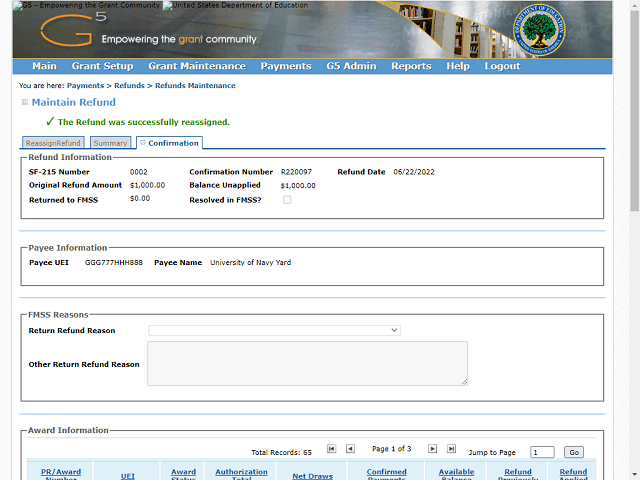Switch to the ReassignRefund tab
The height and width of the screenshot is (480, 640).
click(53, 143)
